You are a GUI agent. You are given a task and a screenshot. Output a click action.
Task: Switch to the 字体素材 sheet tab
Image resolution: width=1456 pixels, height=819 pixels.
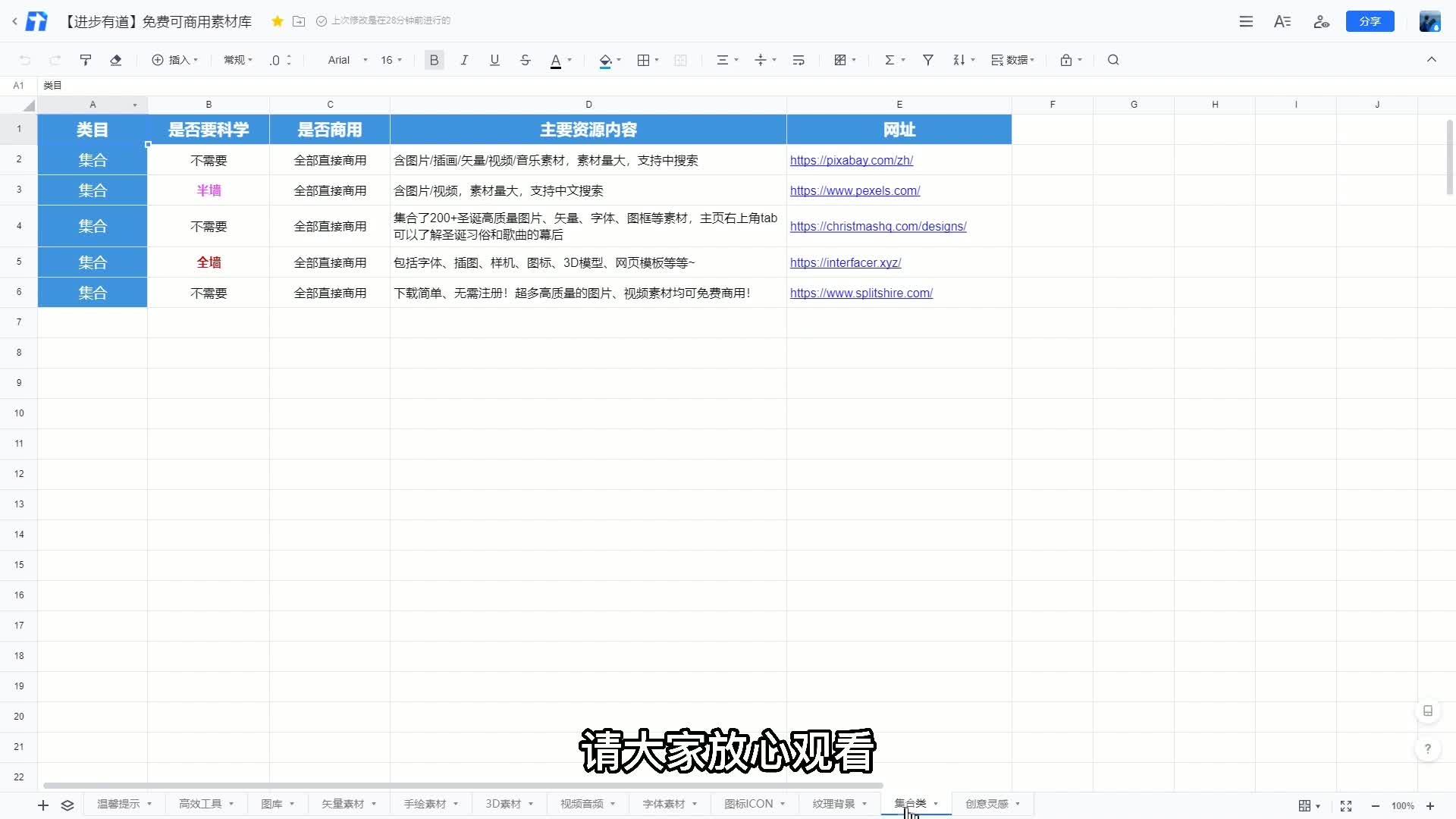pyautogui.click(x=664, y=804)
